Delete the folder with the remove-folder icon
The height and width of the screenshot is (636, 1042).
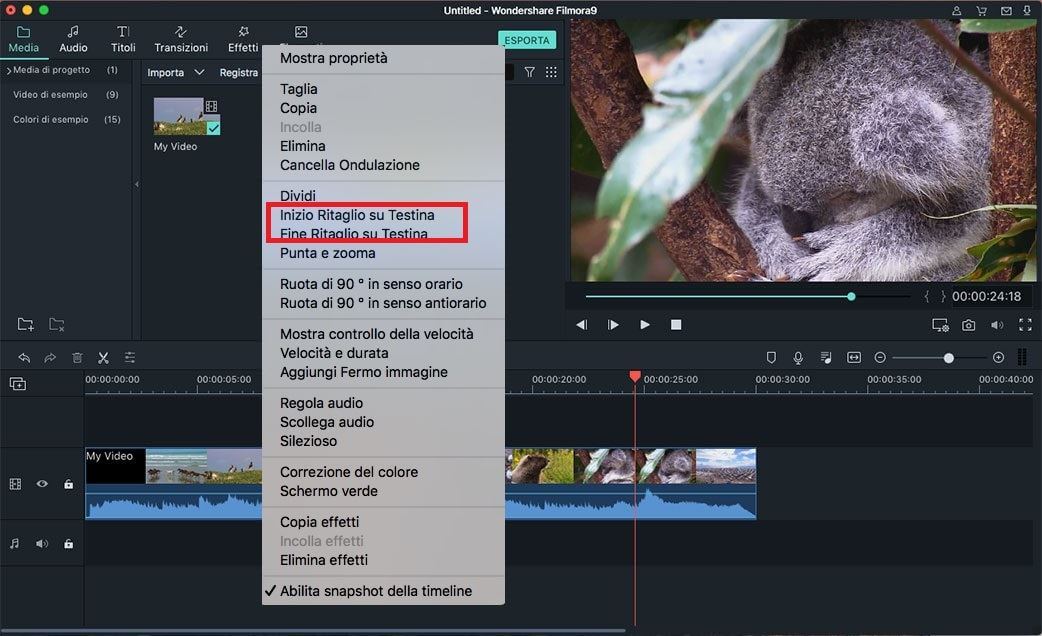pos(57,324)
